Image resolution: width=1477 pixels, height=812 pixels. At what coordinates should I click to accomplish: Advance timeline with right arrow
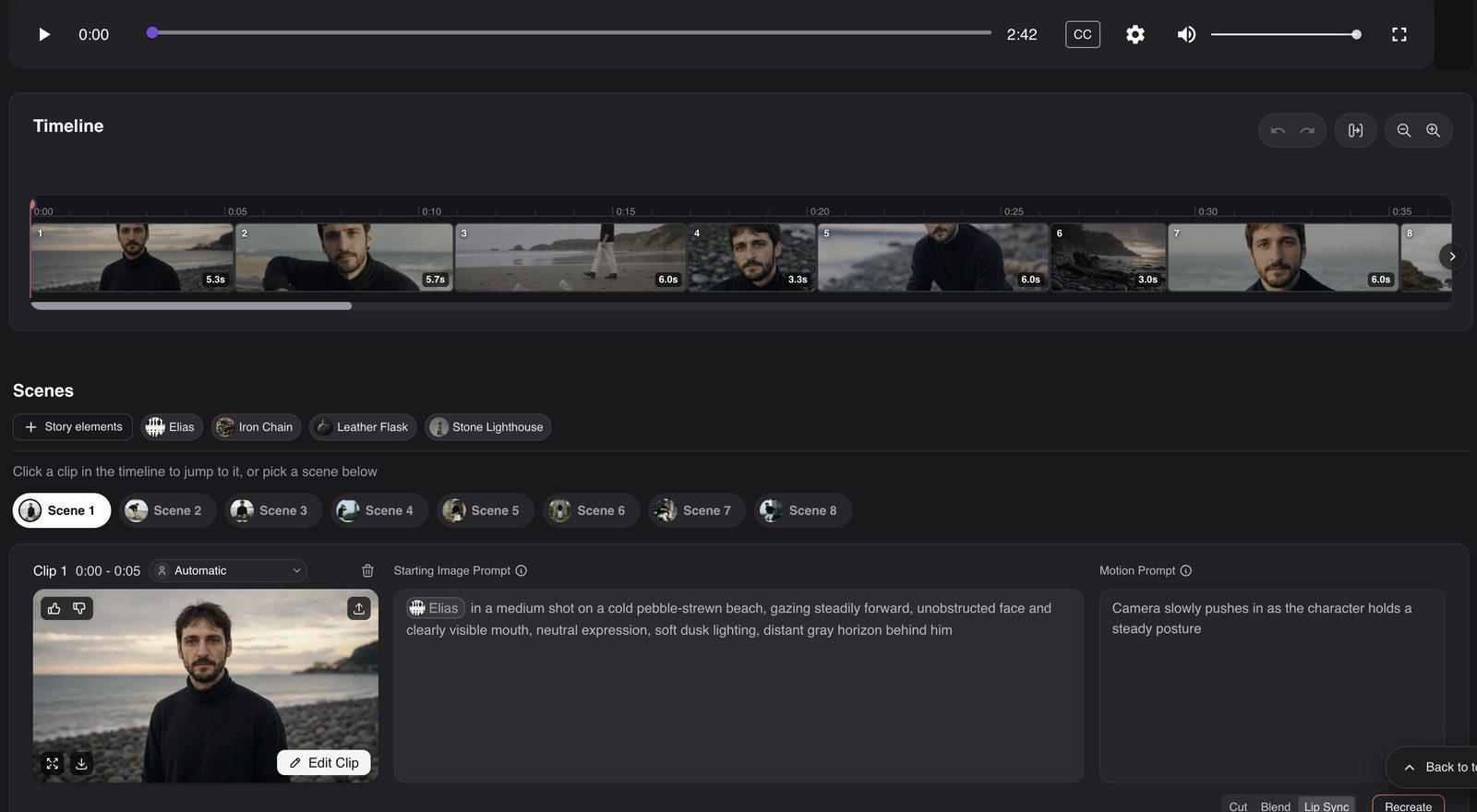coord(1452,257)
